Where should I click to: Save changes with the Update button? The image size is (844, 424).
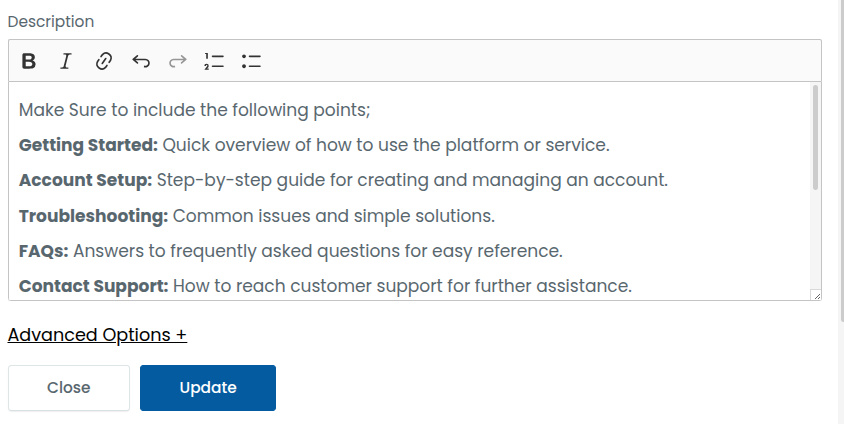[208, 388]
